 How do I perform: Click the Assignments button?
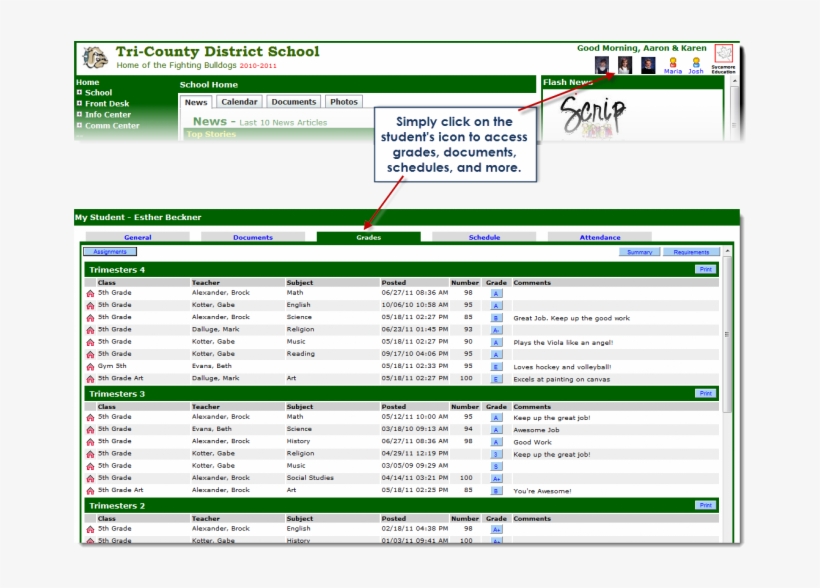[x=109, y=252]
